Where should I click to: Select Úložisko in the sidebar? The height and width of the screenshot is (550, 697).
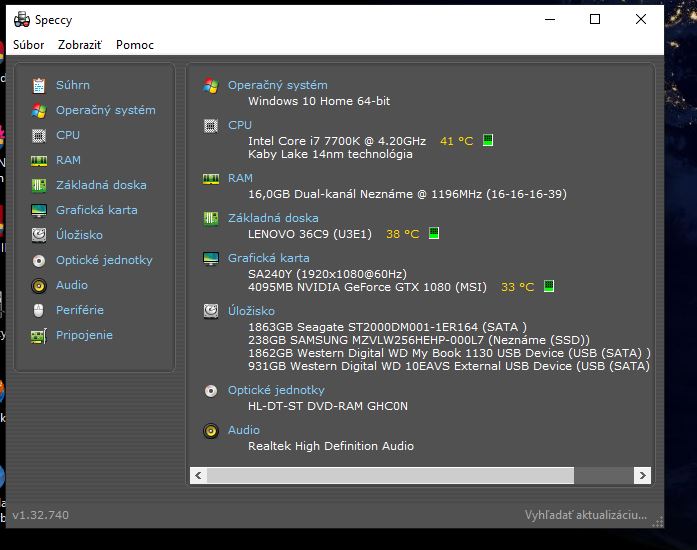tap(79, 235)
